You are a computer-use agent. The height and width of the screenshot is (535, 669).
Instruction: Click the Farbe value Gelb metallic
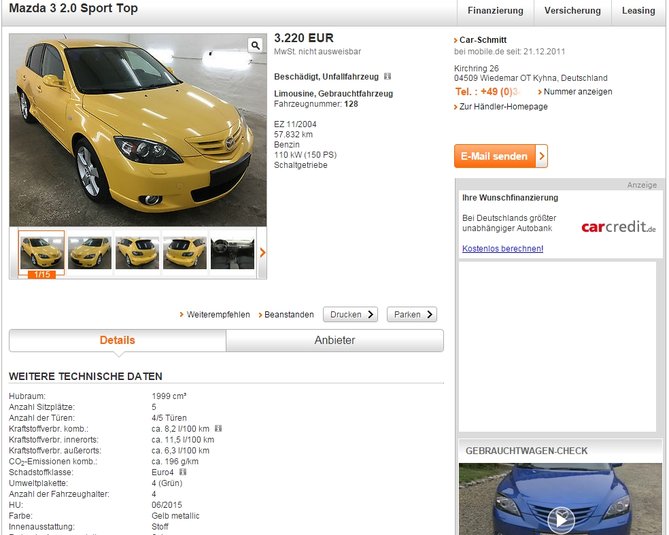(x=175, y=516)
